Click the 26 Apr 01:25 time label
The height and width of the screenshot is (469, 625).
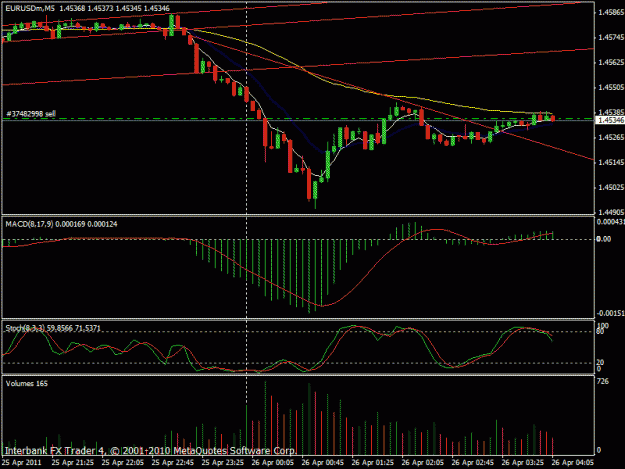373,463
